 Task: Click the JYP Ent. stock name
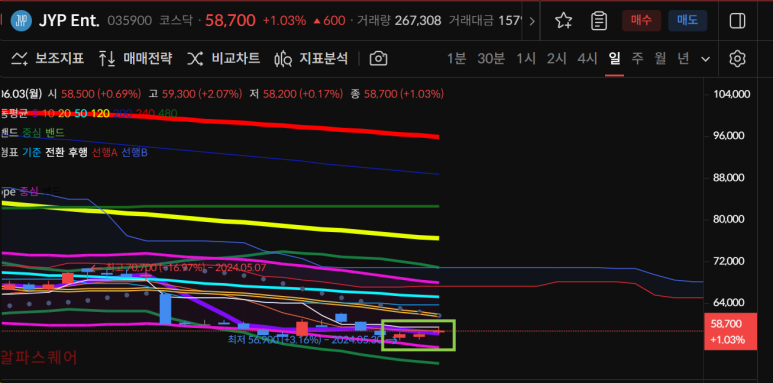point(69,21)
